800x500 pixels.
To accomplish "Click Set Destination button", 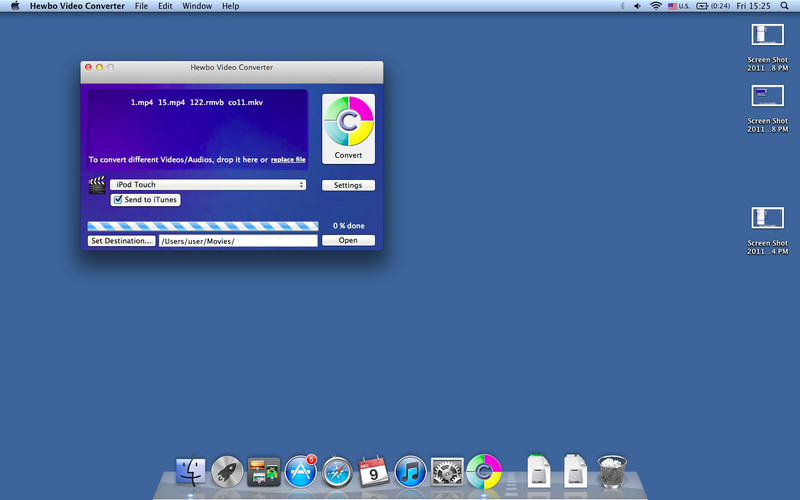I will [x=121, y=241].
